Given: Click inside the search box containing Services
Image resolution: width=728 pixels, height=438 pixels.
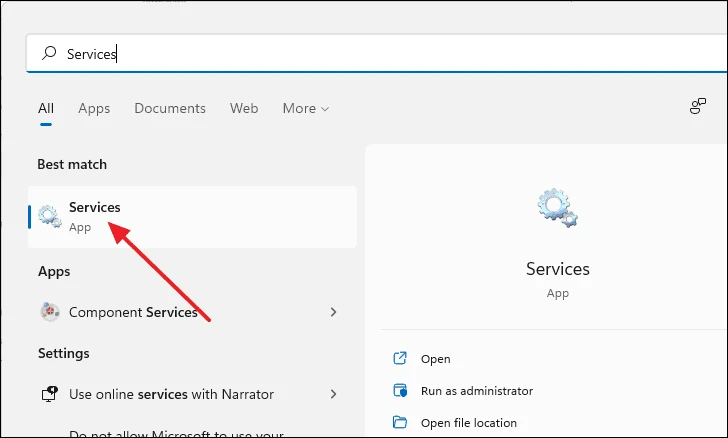Looking at the screenshot, I should [376, 53].
